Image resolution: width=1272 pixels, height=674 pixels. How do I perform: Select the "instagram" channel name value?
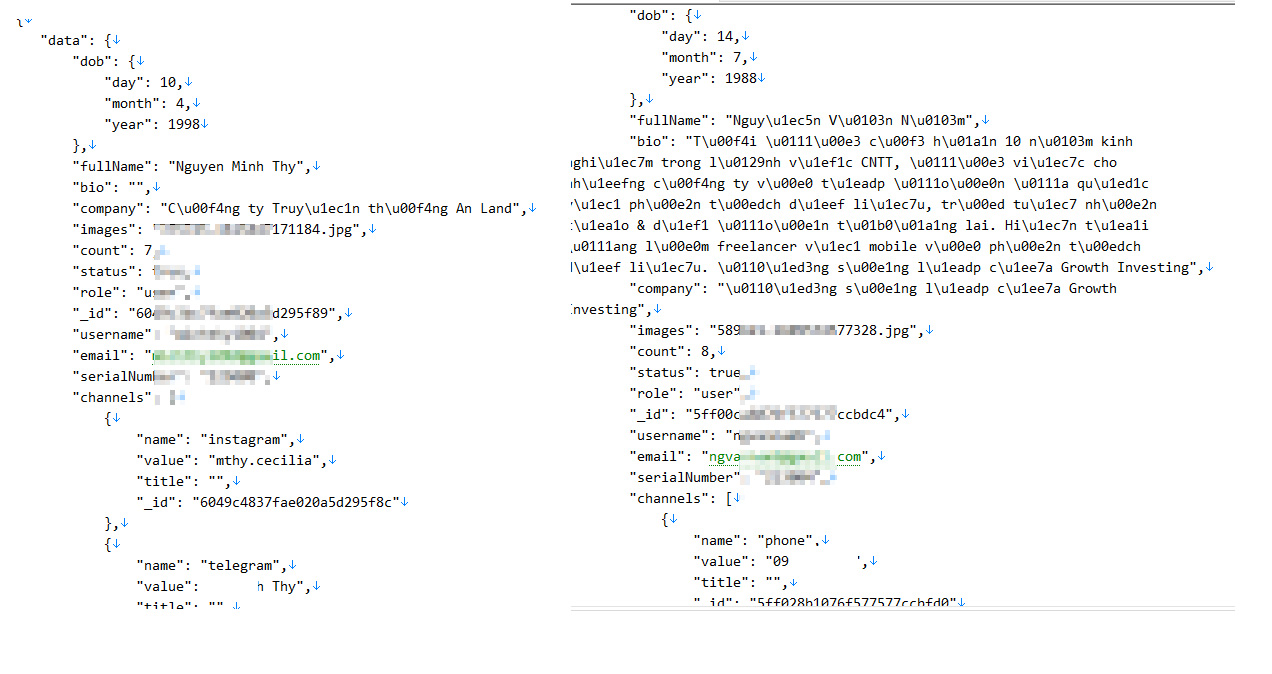pos(246,439)
